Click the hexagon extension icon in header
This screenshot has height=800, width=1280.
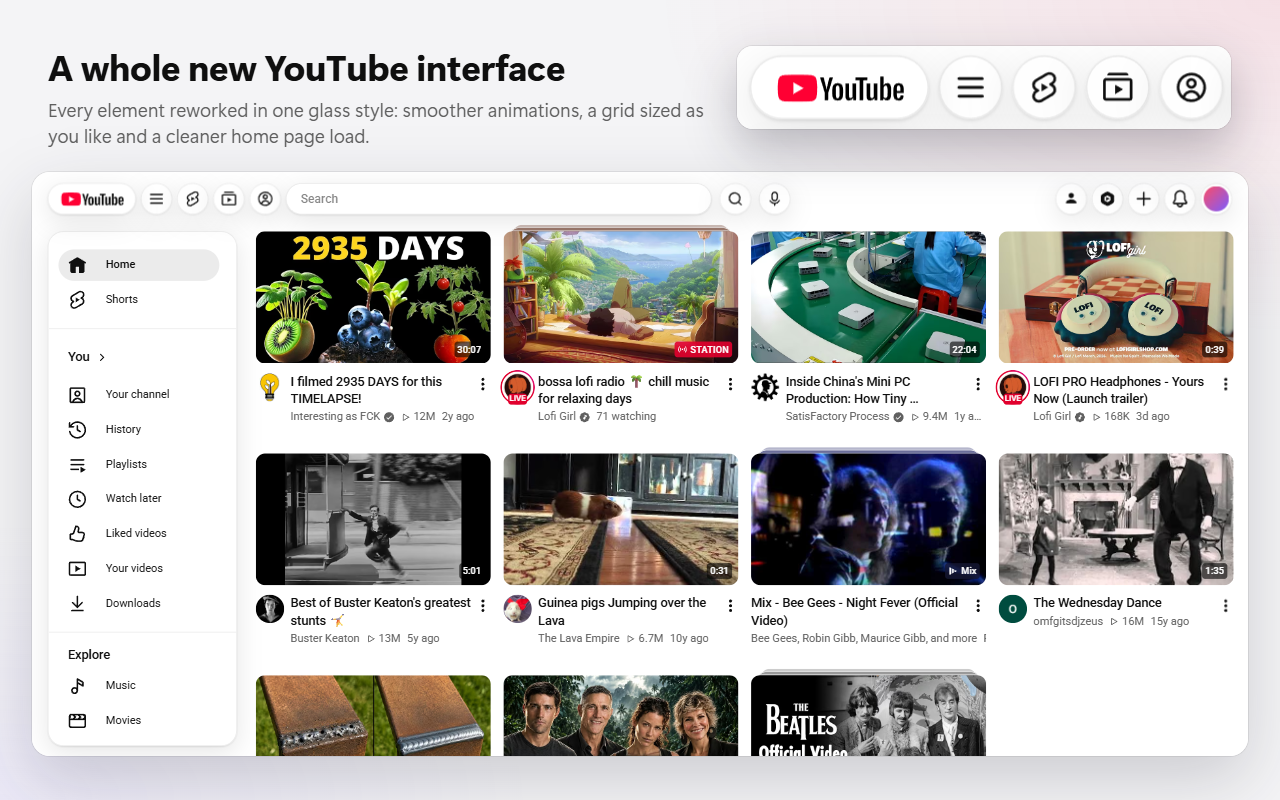[x=1107, y=199]
